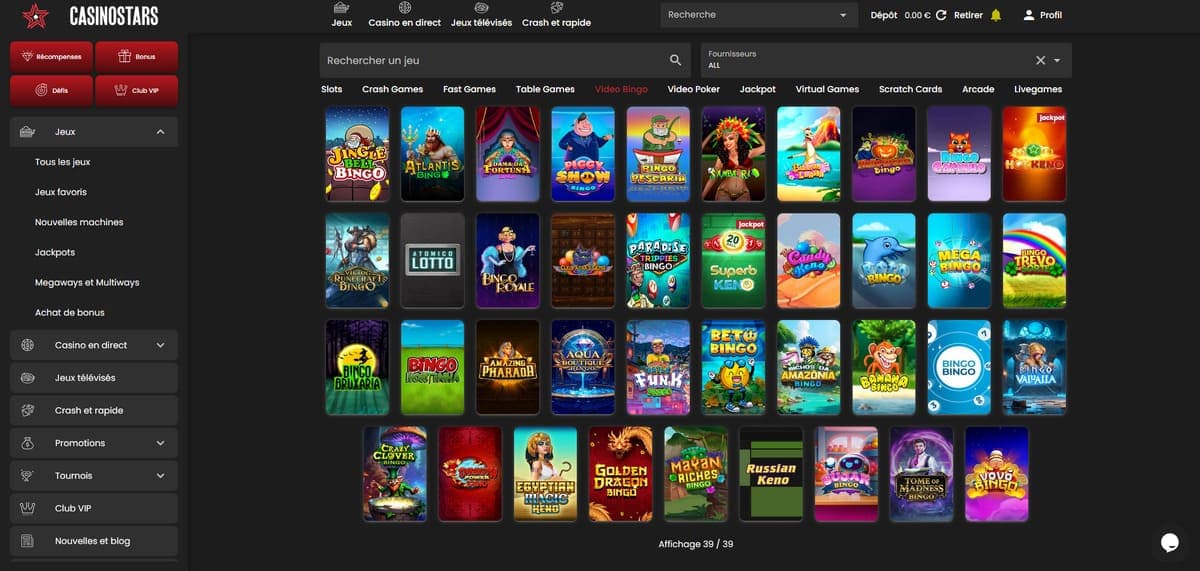1200x571 pixels.
Task: Open Crash et rapide in top navigation
Action: pos(556,15)
